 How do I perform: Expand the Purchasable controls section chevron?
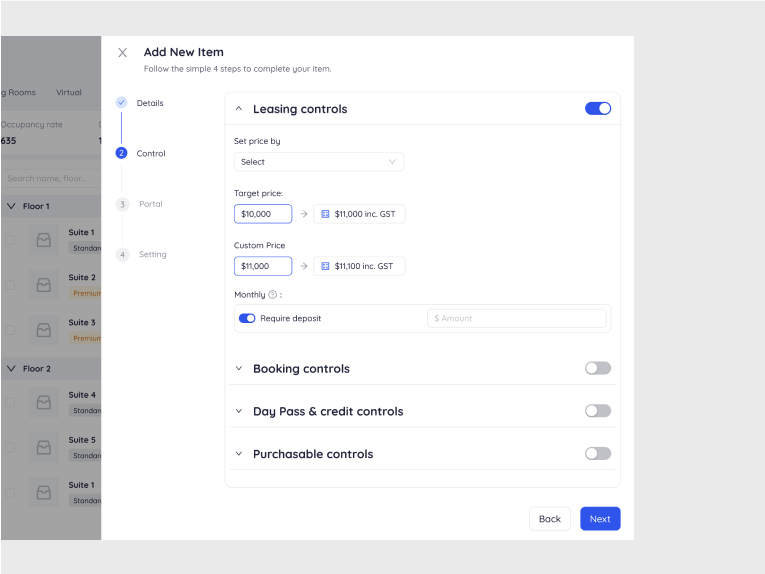(x=239, y=454)
